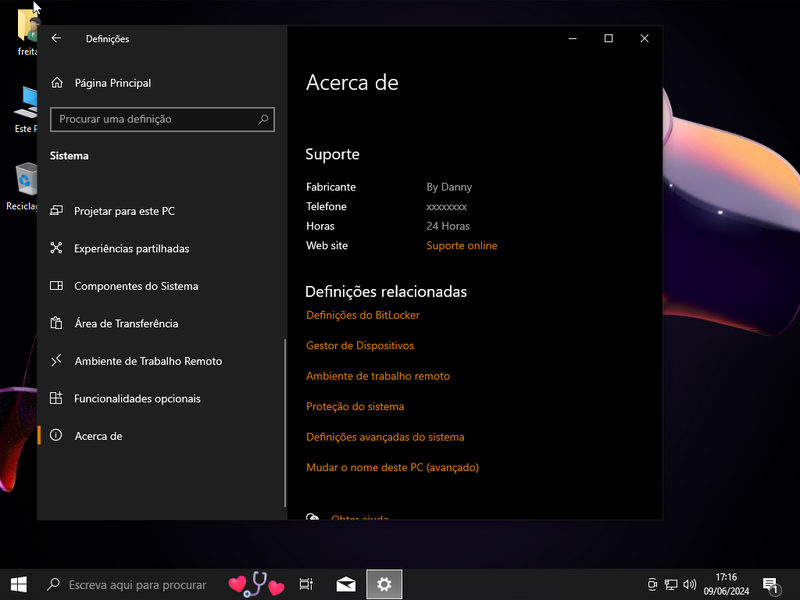
Task: Open Definições avançadas do sistema link
Action: click(385, 437)
